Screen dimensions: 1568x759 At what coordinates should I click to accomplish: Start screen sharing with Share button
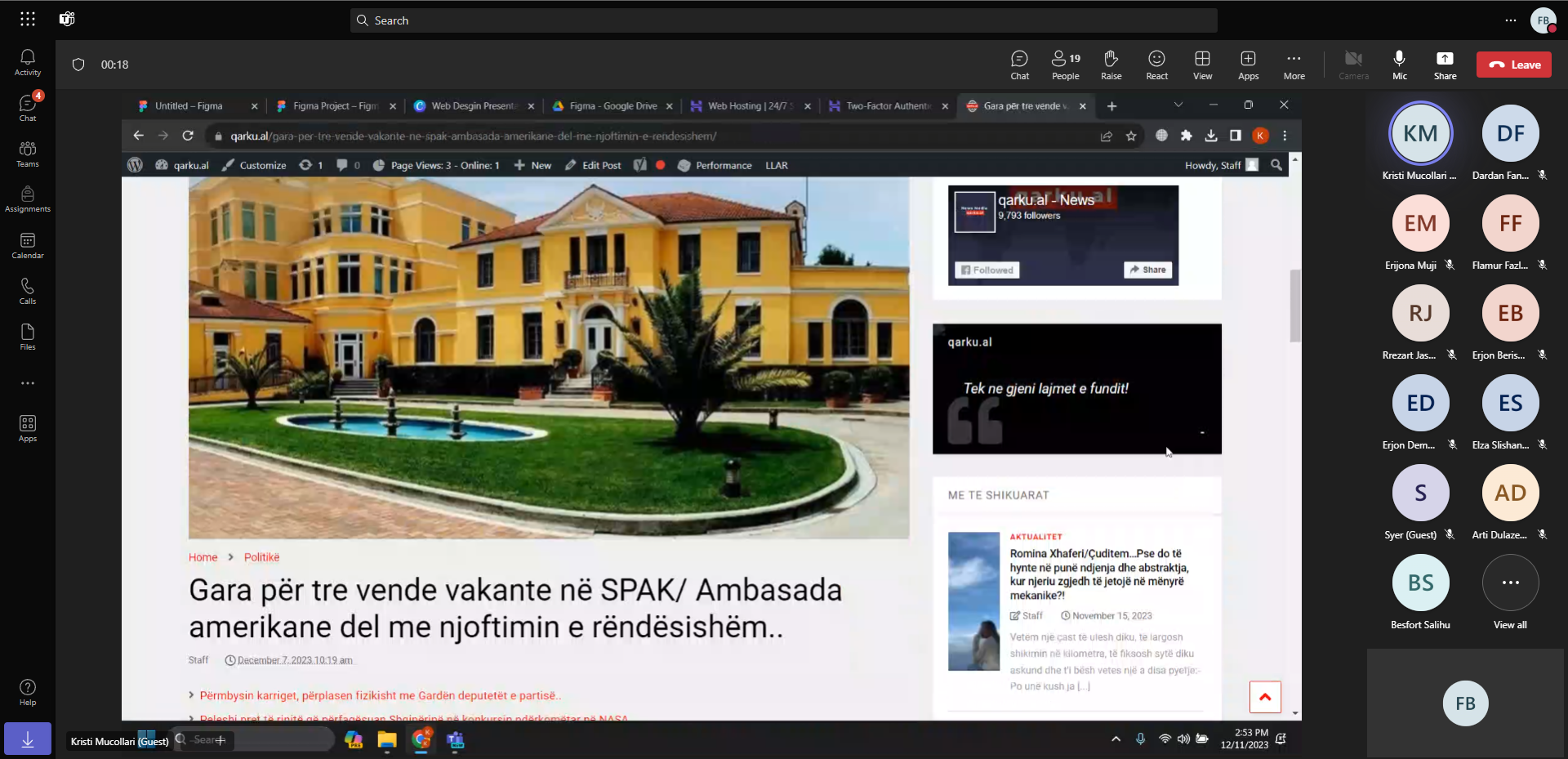click(x=1445, y=65)
